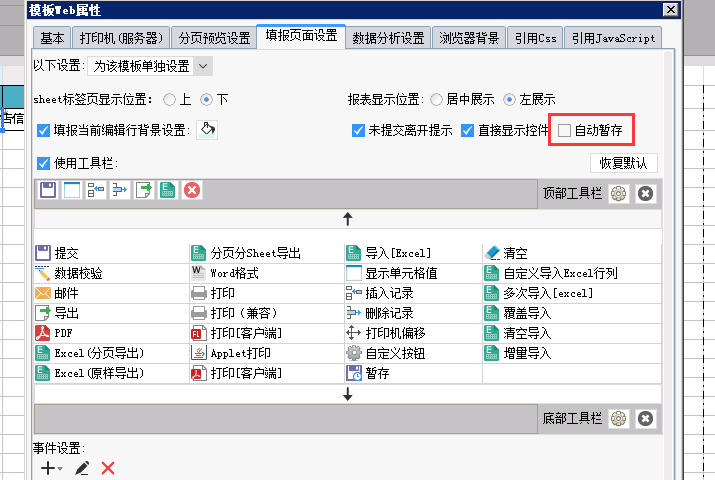This screenshot has height=480, width=715.
Task: Open the 为该模板单独设置 dropdown
Action: (x=150, y=67)
